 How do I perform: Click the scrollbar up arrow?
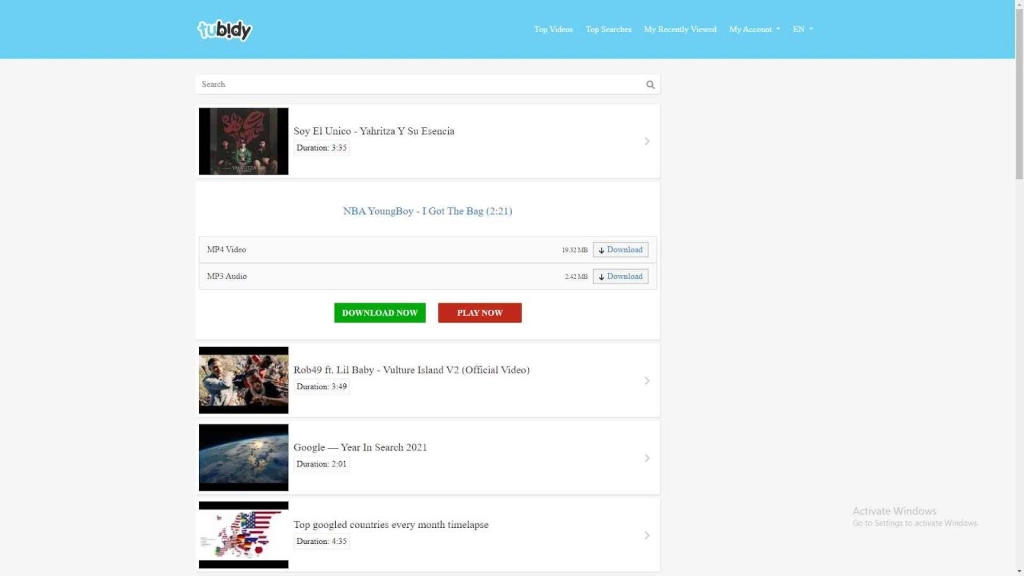[x=1019, y=4]
